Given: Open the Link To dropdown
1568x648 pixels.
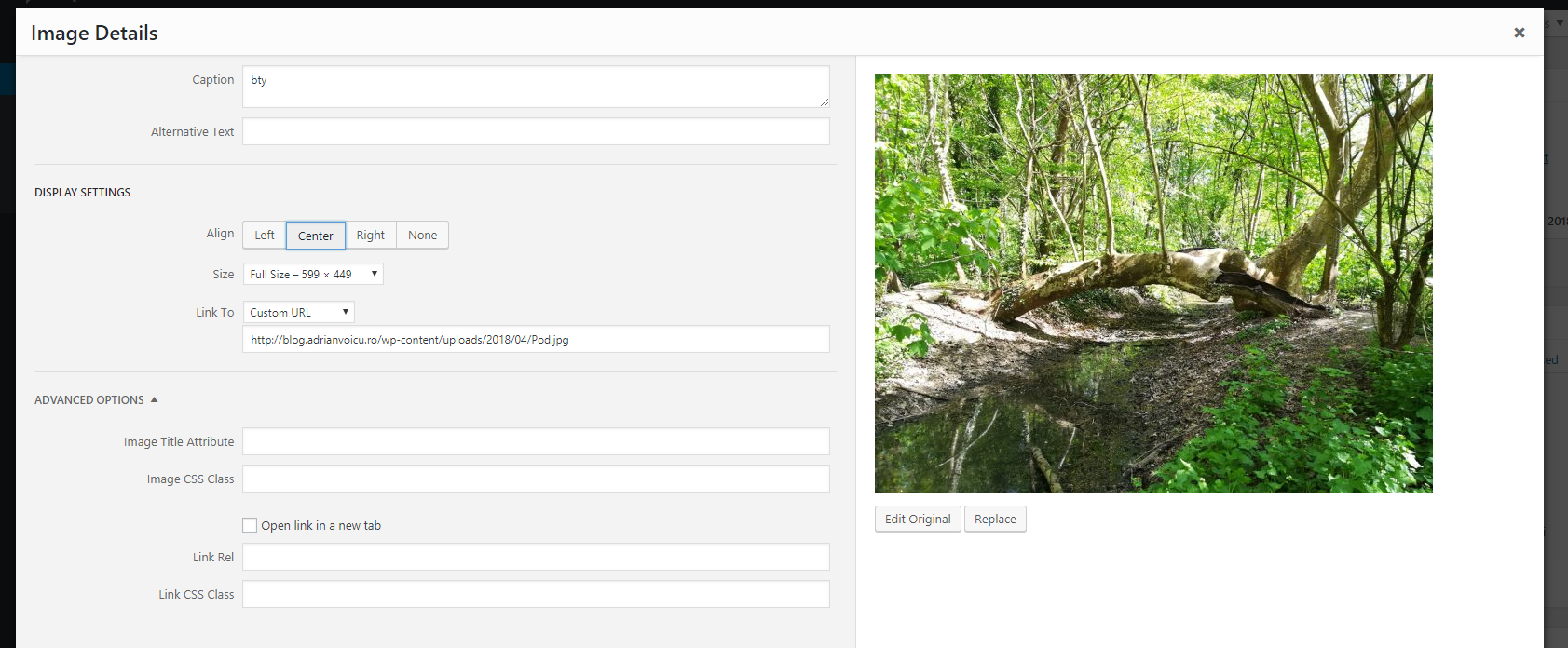Looking at the screenshot, I should (x=299, y=312).
